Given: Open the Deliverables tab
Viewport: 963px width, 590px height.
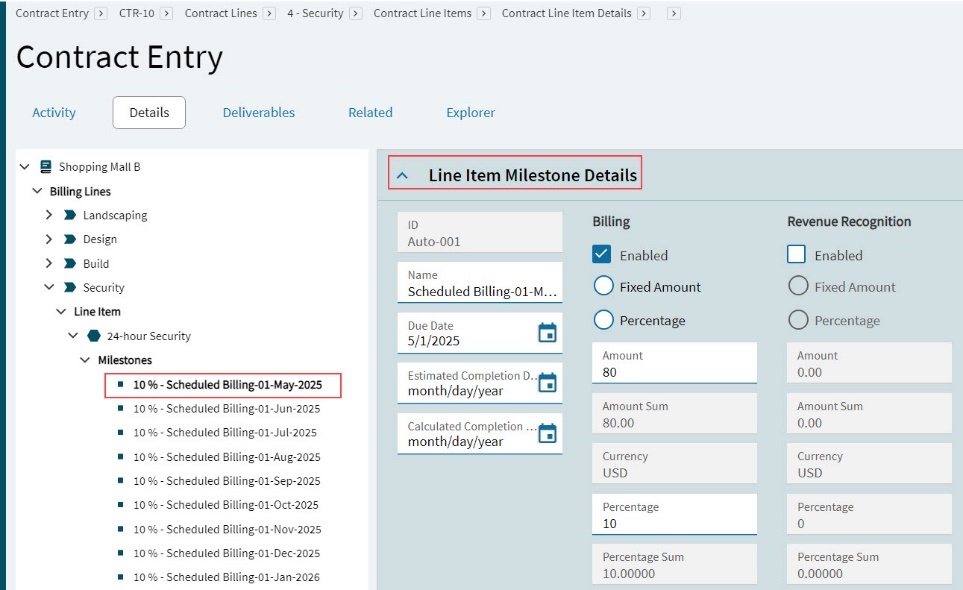Looking at the screenshot, I should coord(259,112).
